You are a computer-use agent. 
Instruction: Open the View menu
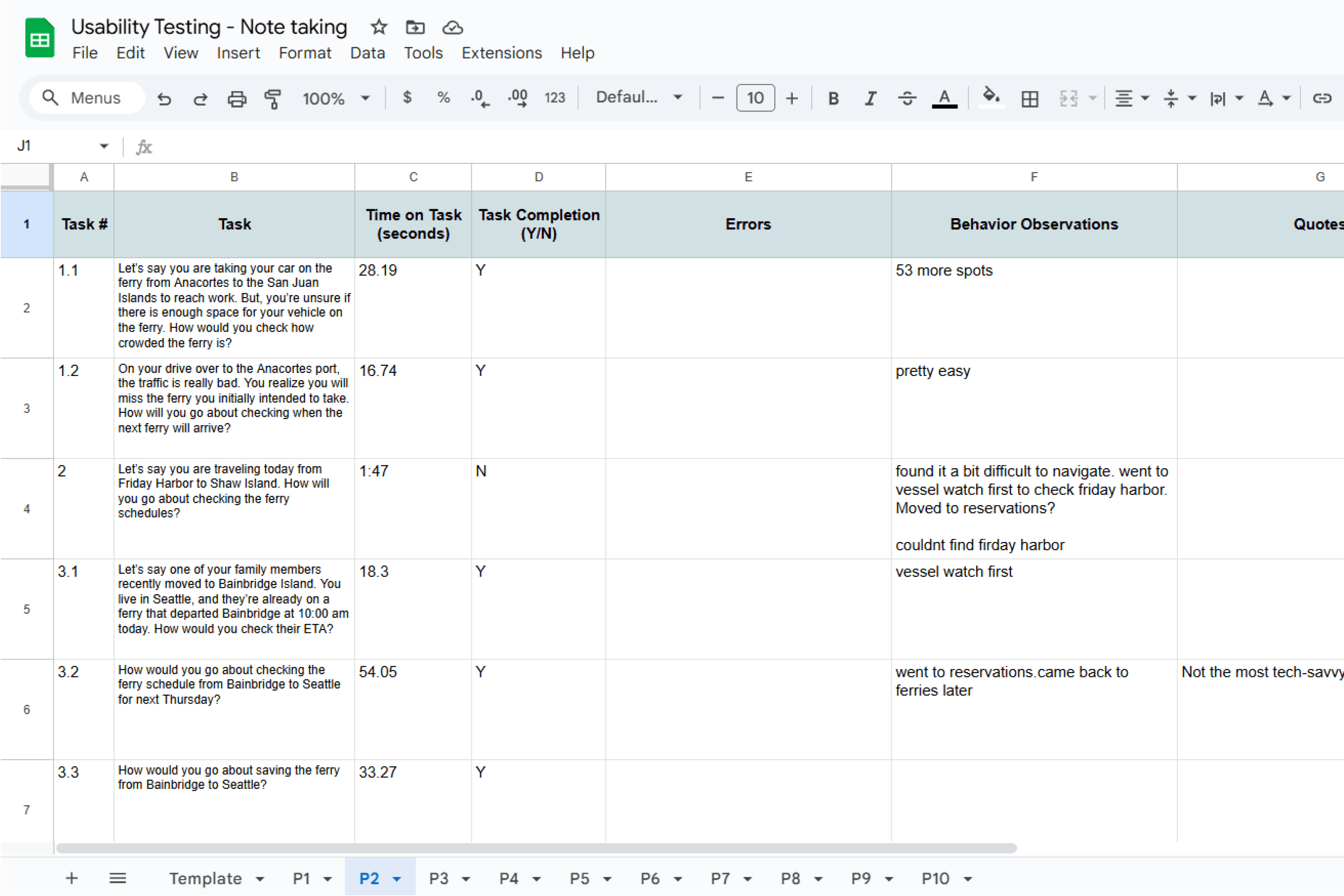181,53
